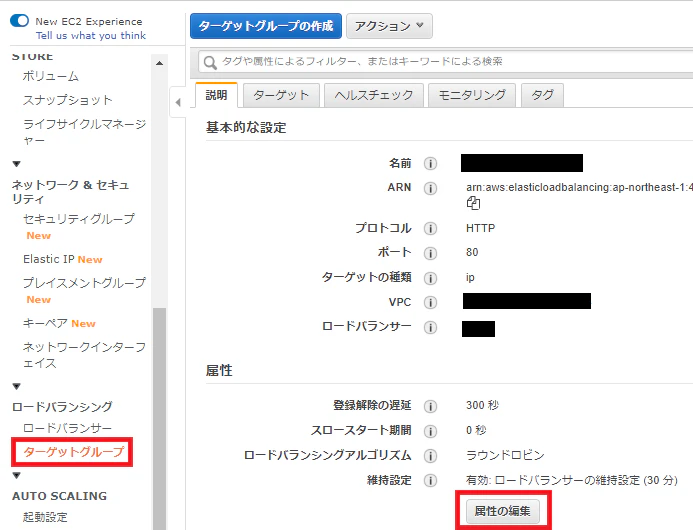693x530 pixels.
Task: Click the ラウンドロビン algorithm value
Action: (x=505, y=455)
